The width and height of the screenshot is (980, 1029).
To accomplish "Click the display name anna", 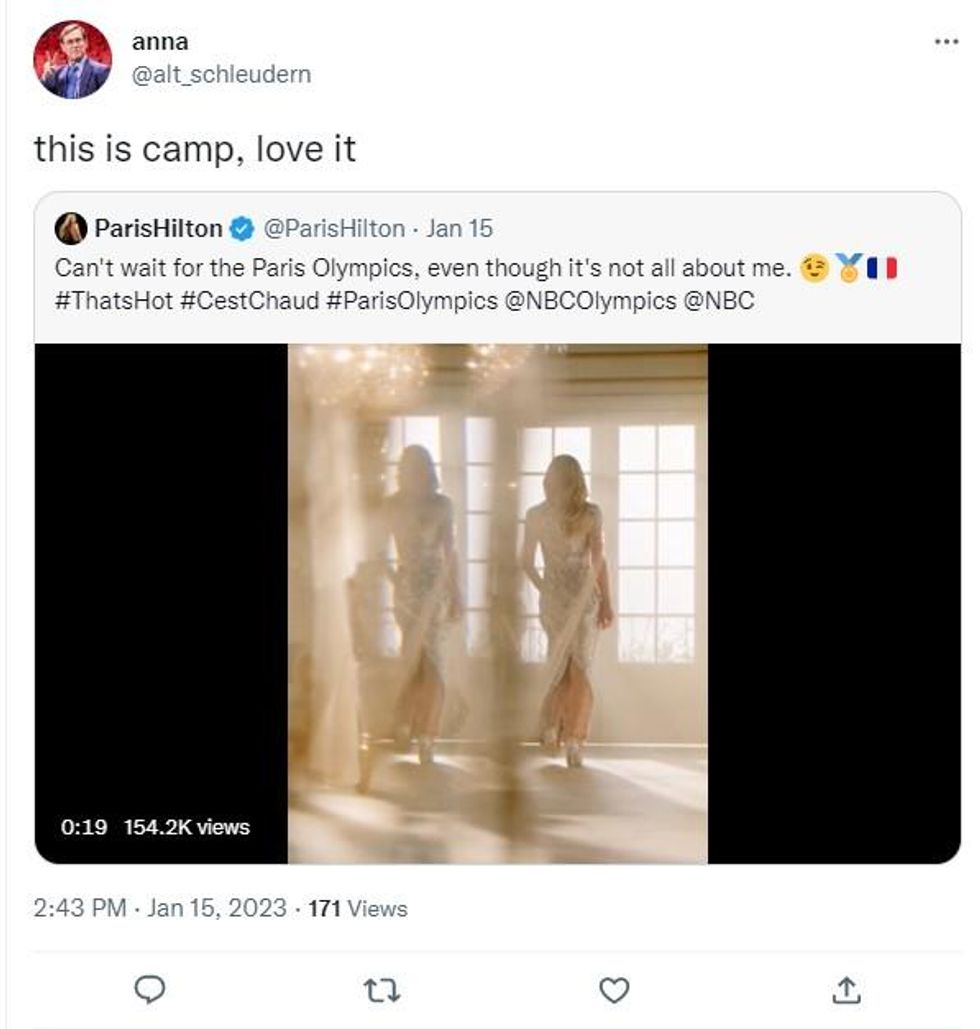I will [x=160, y=42].
